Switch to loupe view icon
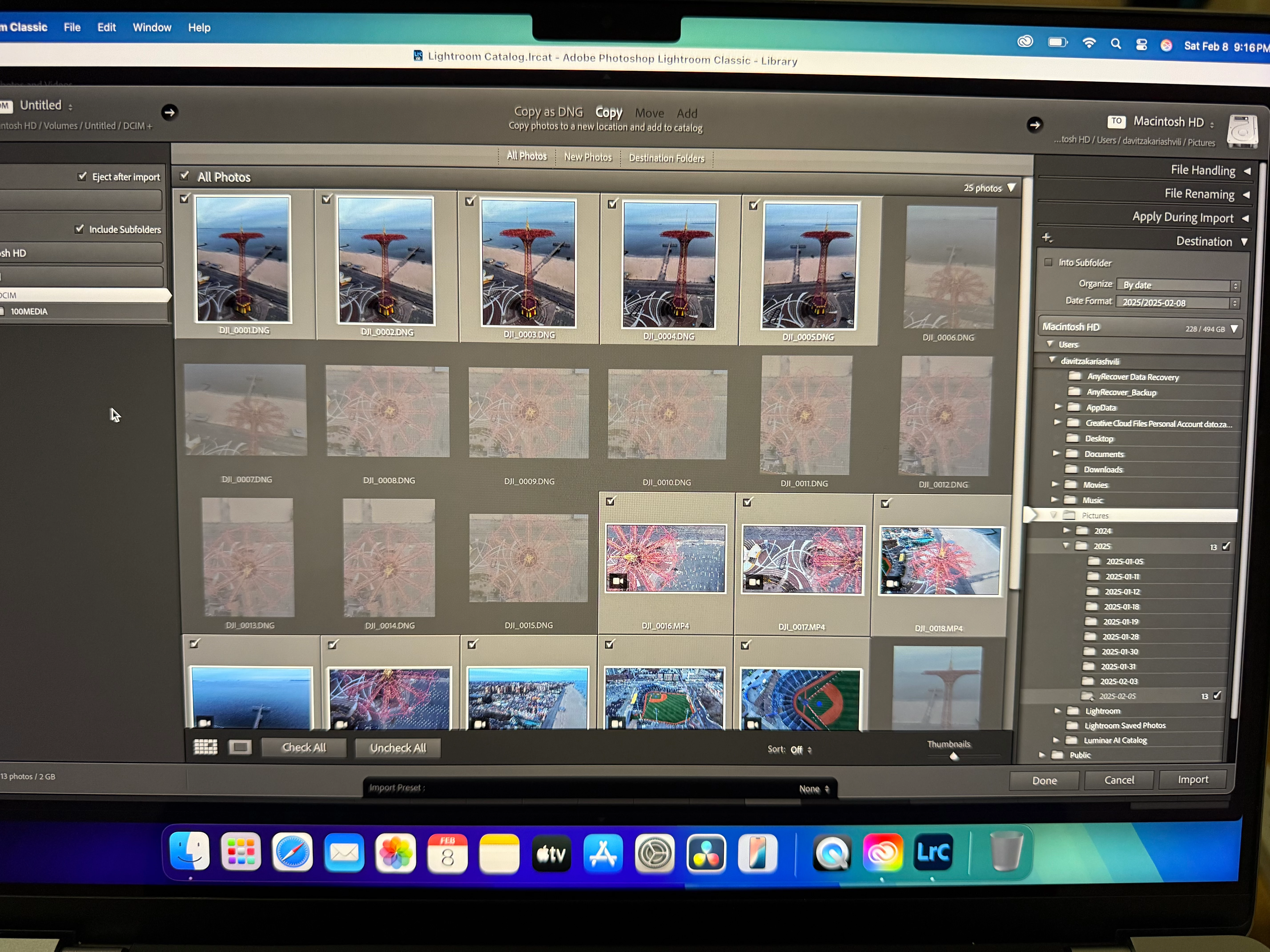Screen dimensions: 1270x952 coord(240,747)
